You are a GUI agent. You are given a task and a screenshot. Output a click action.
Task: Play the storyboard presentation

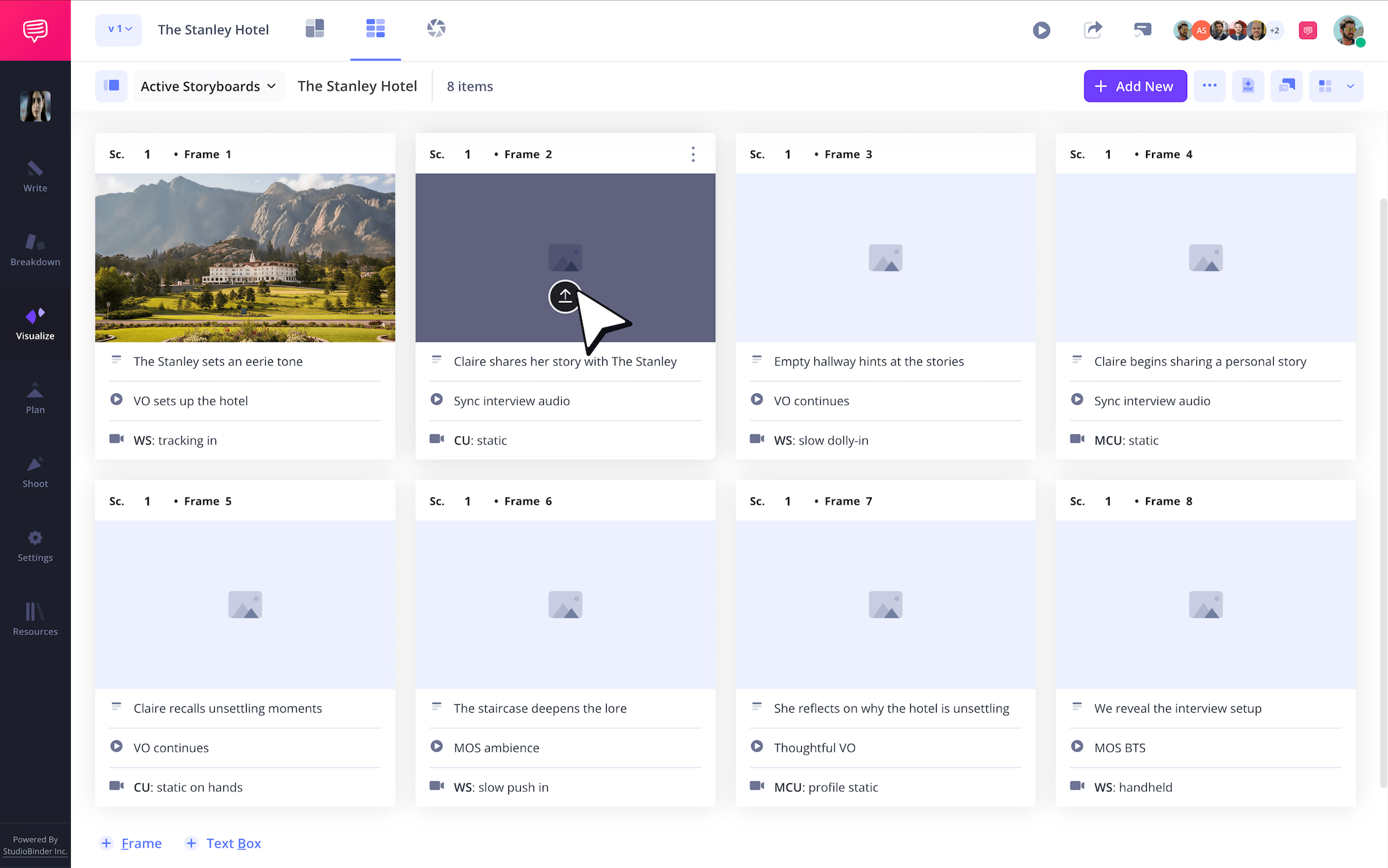point(1041,30)
